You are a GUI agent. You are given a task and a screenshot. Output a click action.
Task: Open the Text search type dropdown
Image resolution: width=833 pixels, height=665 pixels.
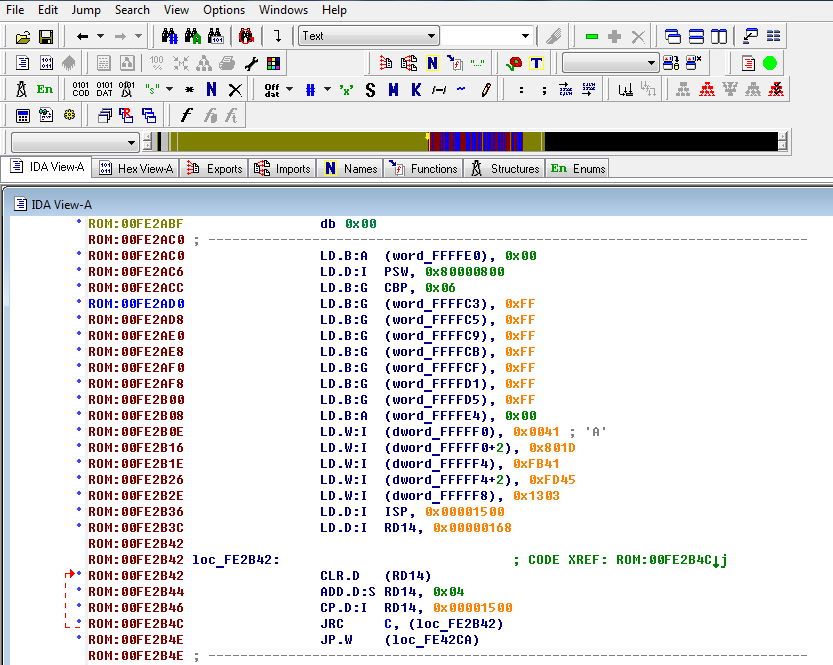(431, 36)
